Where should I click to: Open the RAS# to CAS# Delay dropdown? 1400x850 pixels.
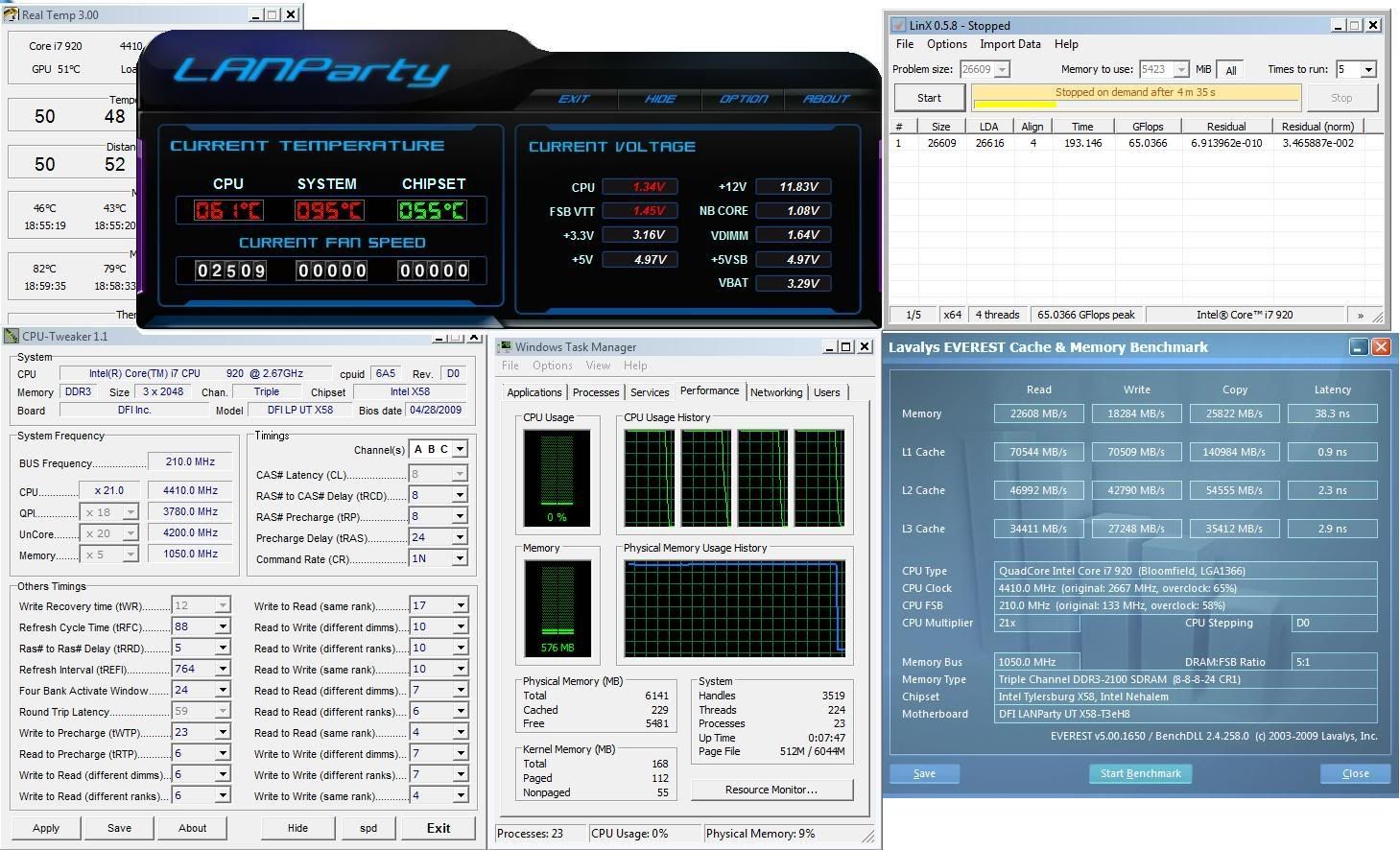tap(460, 495)
